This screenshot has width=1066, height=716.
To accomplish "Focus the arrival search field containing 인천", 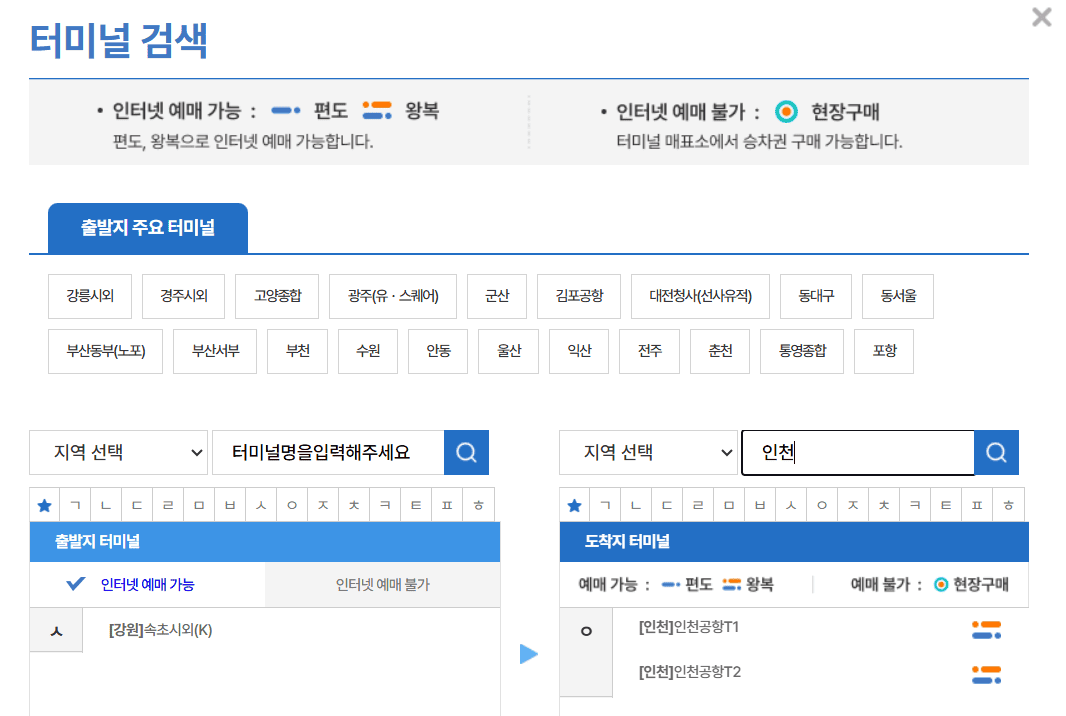I will pos(858,453).
